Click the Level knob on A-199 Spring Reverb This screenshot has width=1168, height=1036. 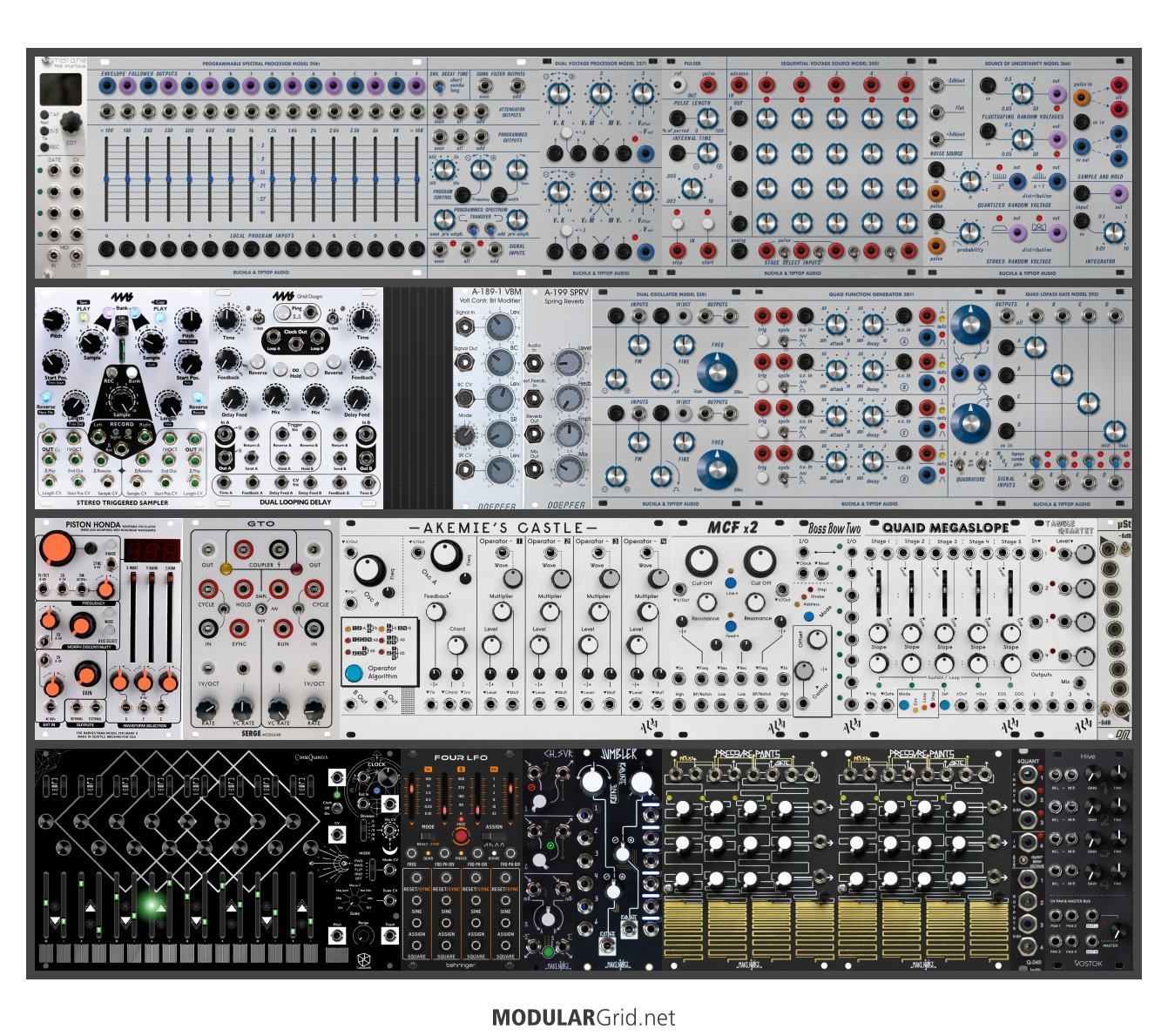click(568, 362)
